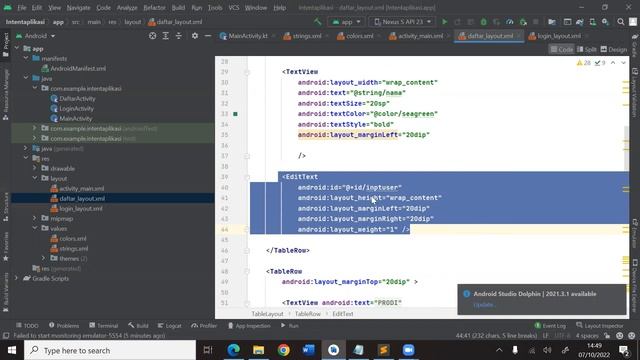Open the app run configuration dropdown
640x360 pixels.
(x=347, y=22)
